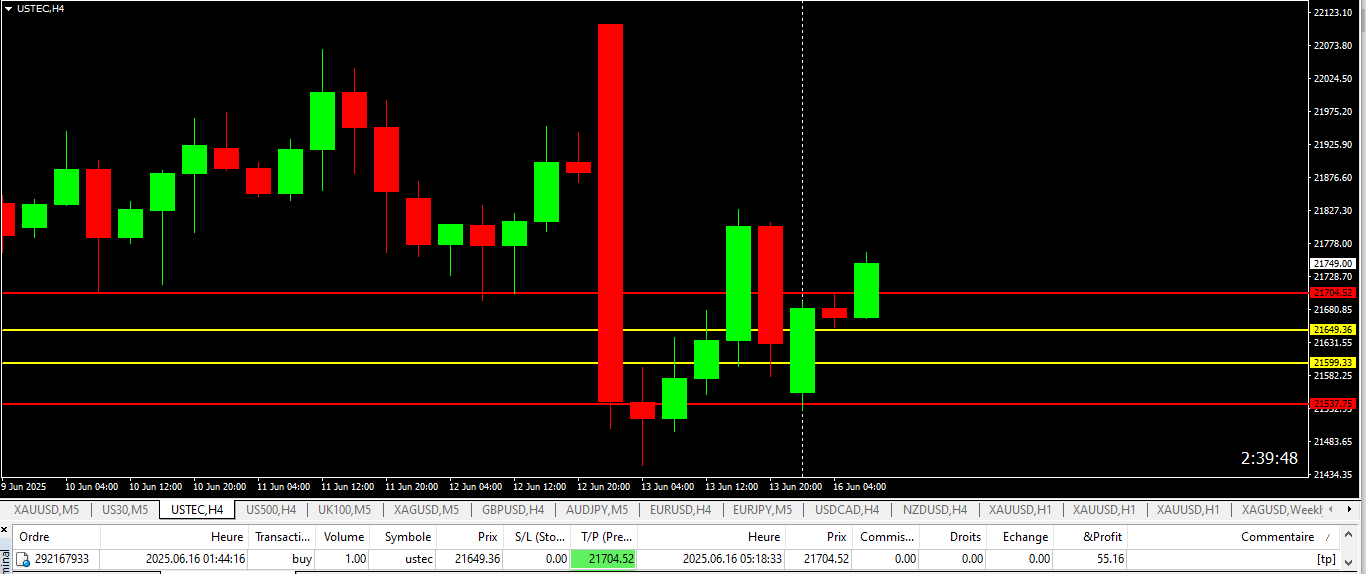Click the yellow 21649.36 price axis label
This screenshot has width=1366, height=574.
[x=1333, y=329]
